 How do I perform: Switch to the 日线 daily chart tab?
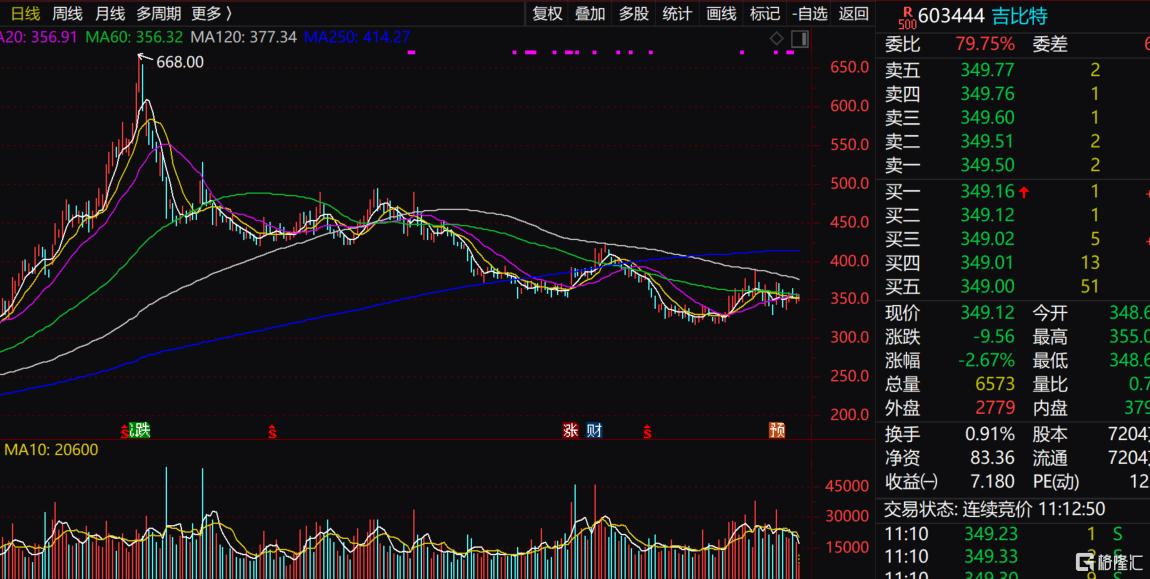[25, 13]
